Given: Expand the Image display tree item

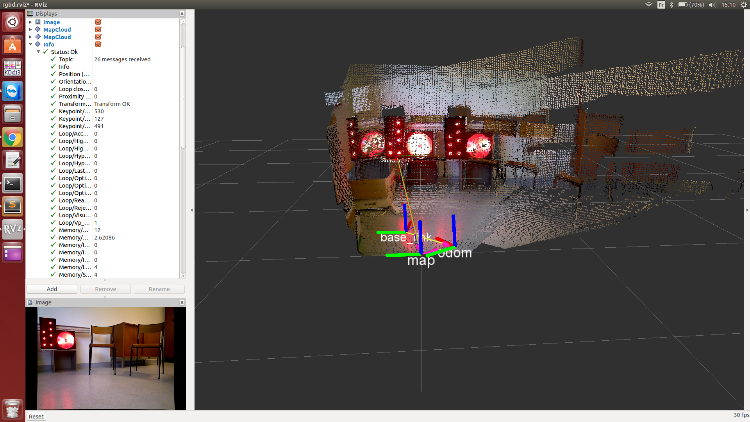Looking at the screenshot, I should [30, 22].
